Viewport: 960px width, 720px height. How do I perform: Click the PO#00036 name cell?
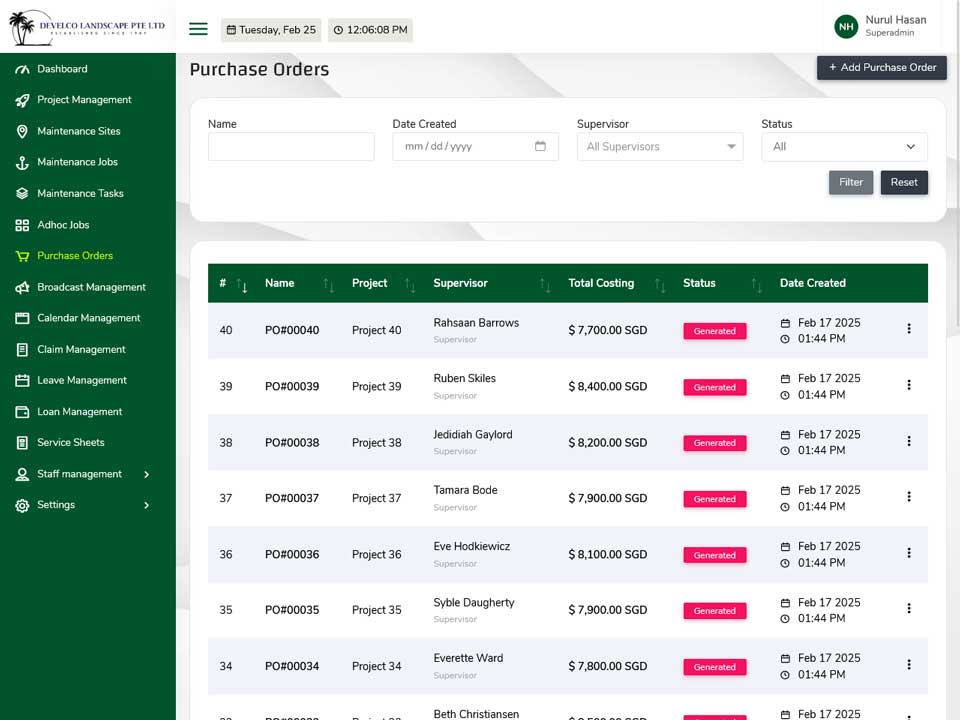click(292, 555)
